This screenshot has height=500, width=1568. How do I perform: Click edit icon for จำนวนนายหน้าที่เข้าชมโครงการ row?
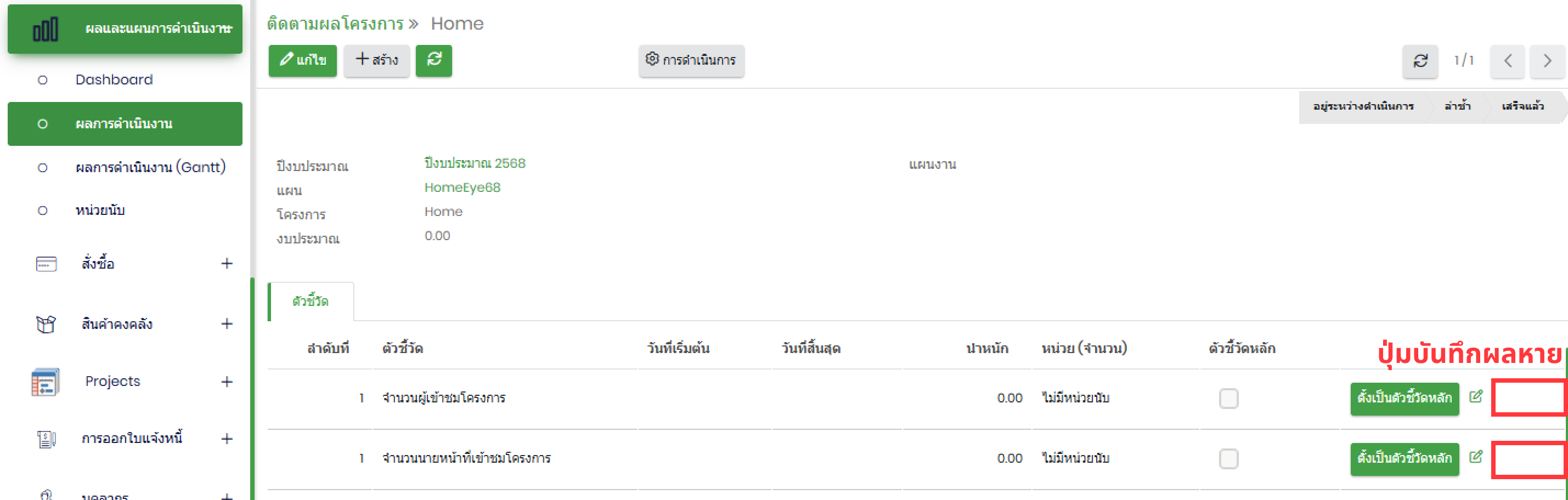1475,457
